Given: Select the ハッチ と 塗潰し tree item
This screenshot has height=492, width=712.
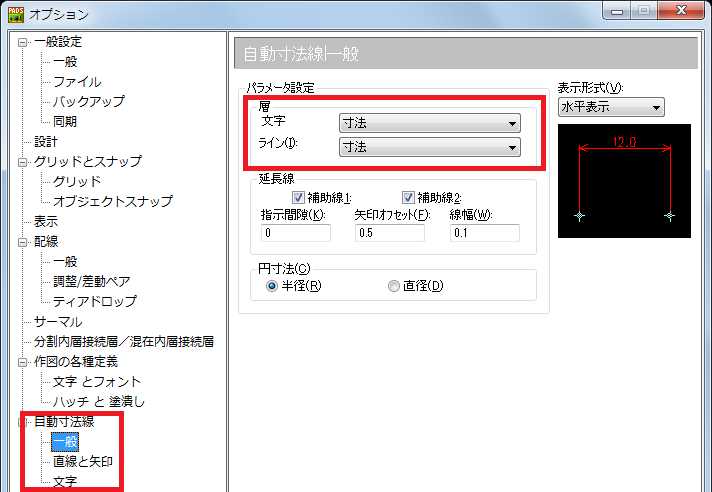Looking at the screenshot, I should pyautogui.click(x=99, y=402).
